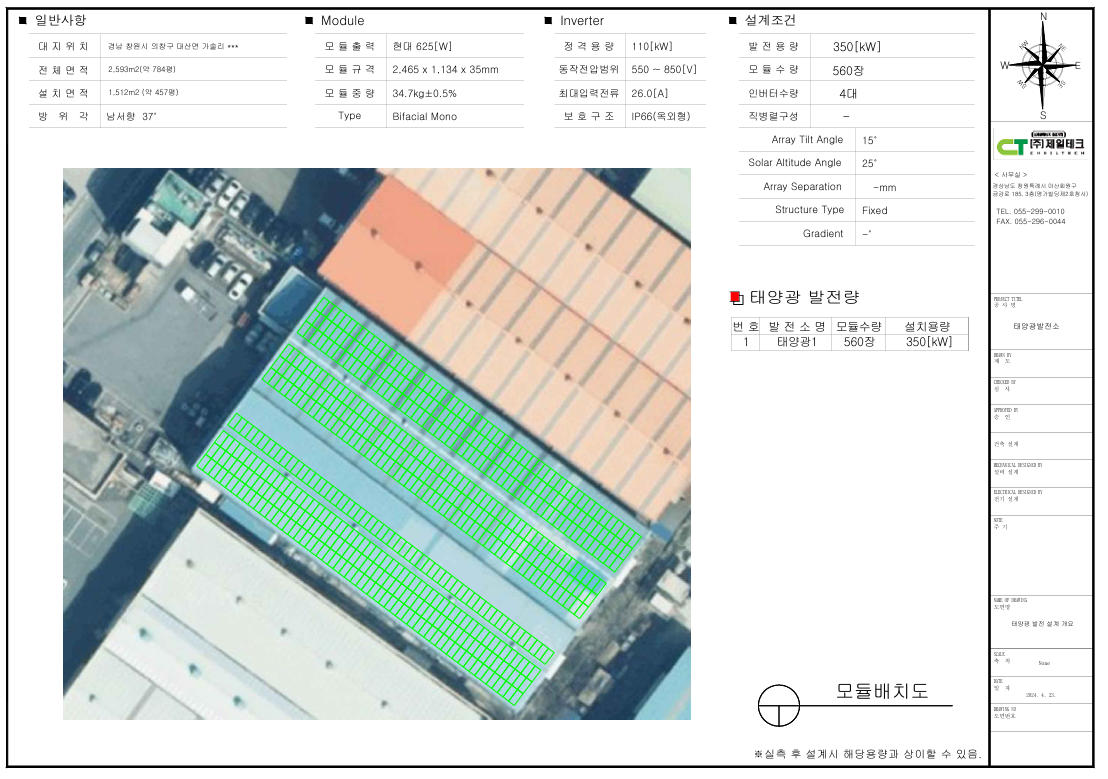1108x779 pixels.
Task: Click the 모듈배치도 drawing title
Action: pos(882,691)
